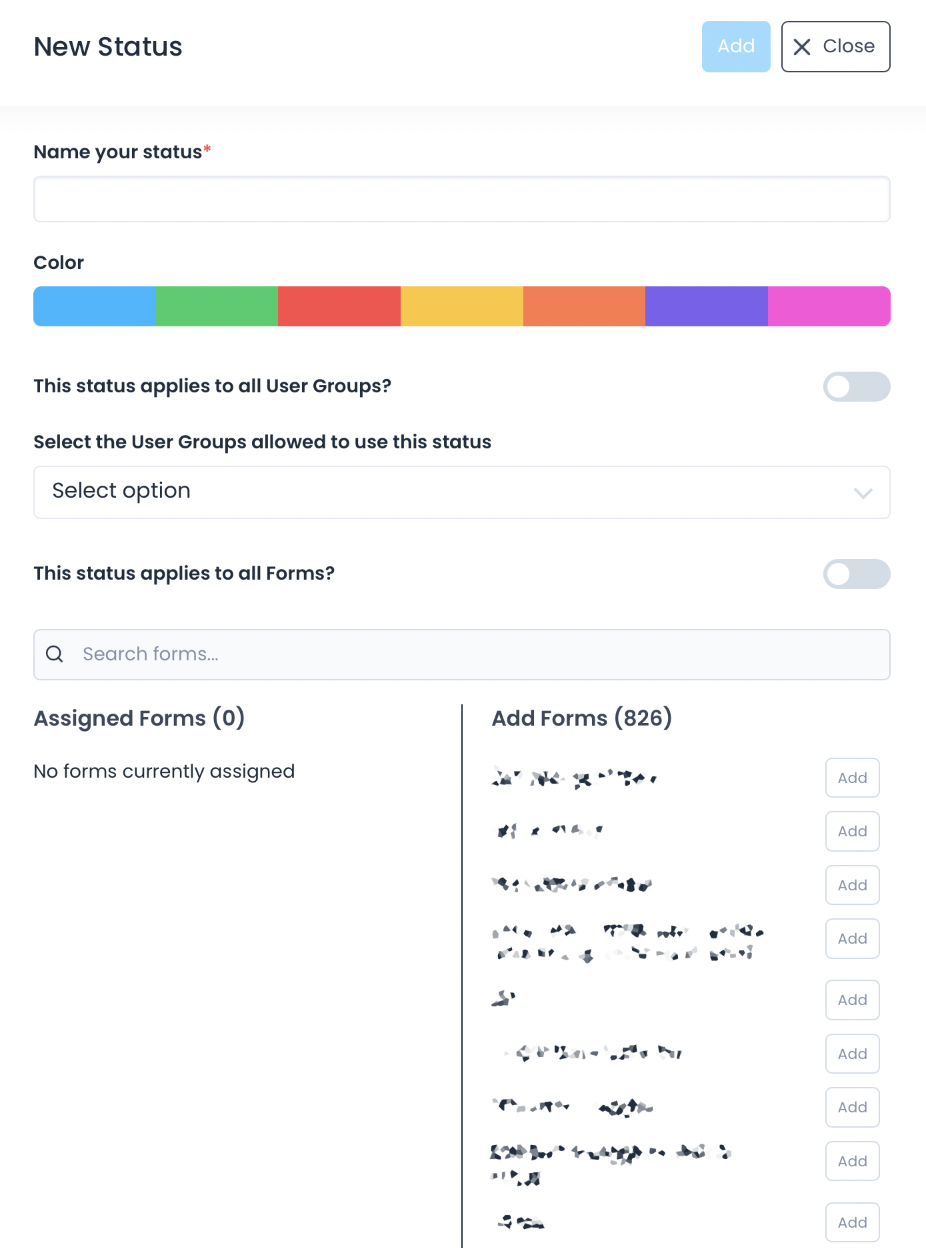Pick the blue status color
This screenshot has height=1248, width=926.
click(x=95, y=306)
